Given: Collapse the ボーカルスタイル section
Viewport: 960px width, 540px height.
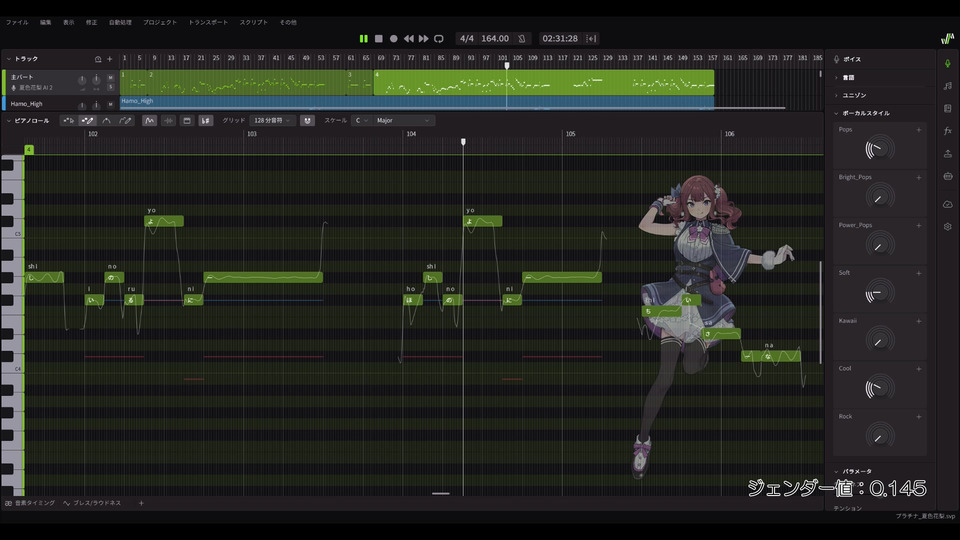Looking at the screenshot, I should 836,113.
